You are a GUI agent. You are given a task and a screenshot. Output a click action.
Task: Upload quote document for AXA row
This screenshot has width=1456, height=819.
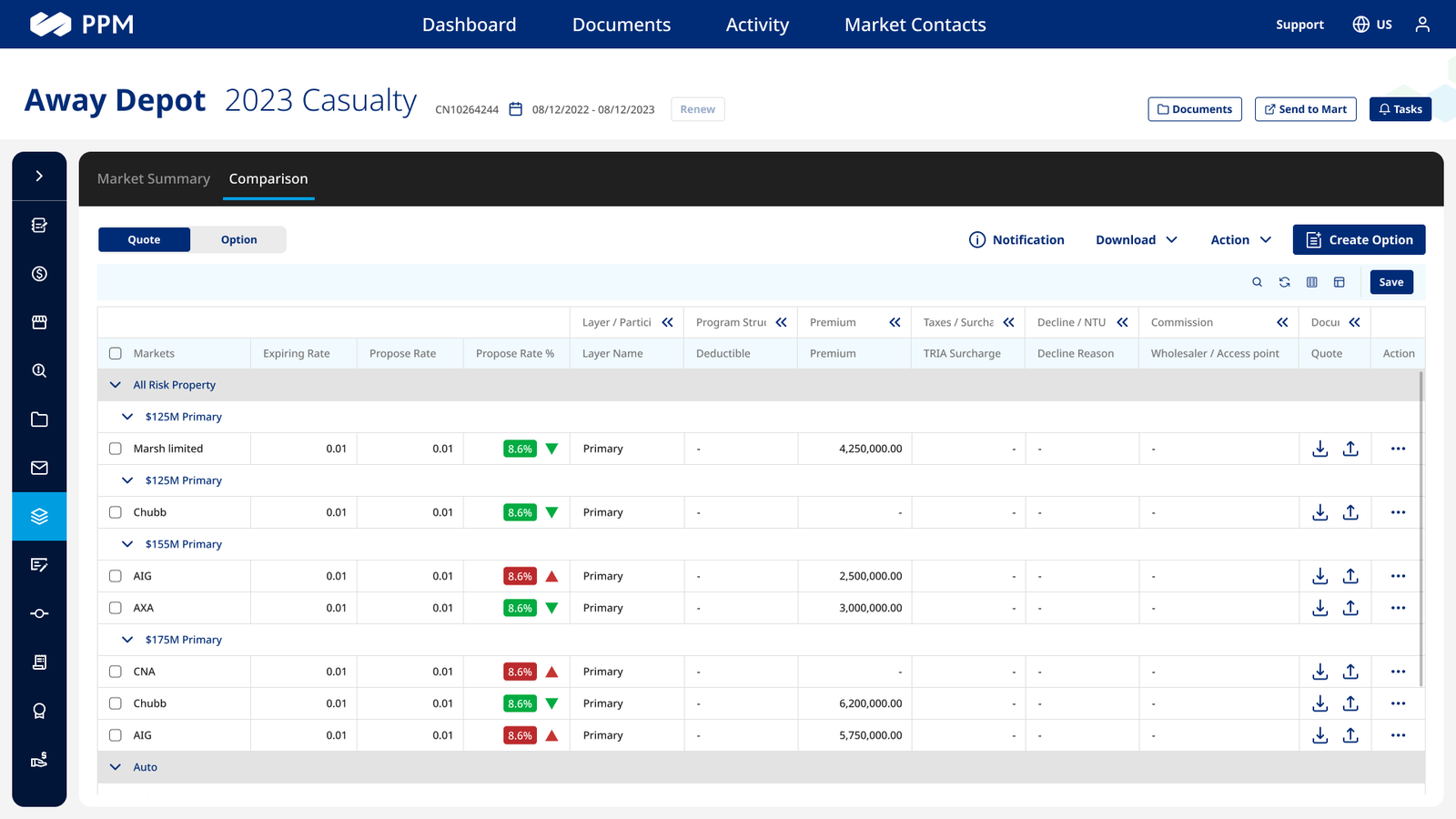click(1350, 608)
